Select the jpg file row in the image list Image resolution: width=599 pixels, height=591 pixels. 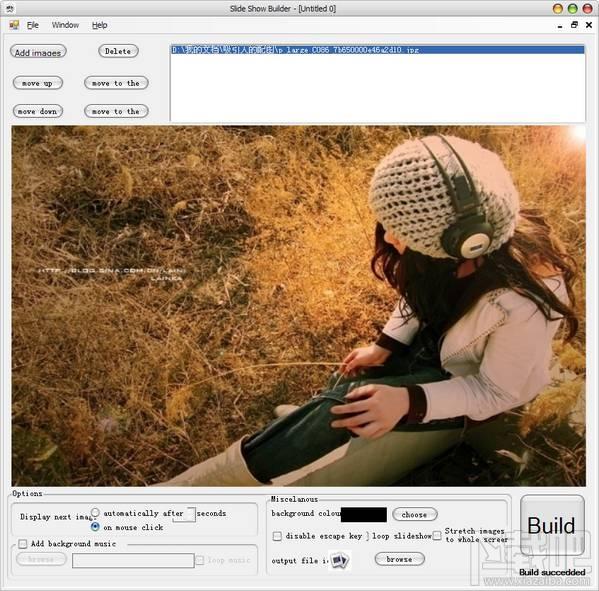tap(377, 50)
